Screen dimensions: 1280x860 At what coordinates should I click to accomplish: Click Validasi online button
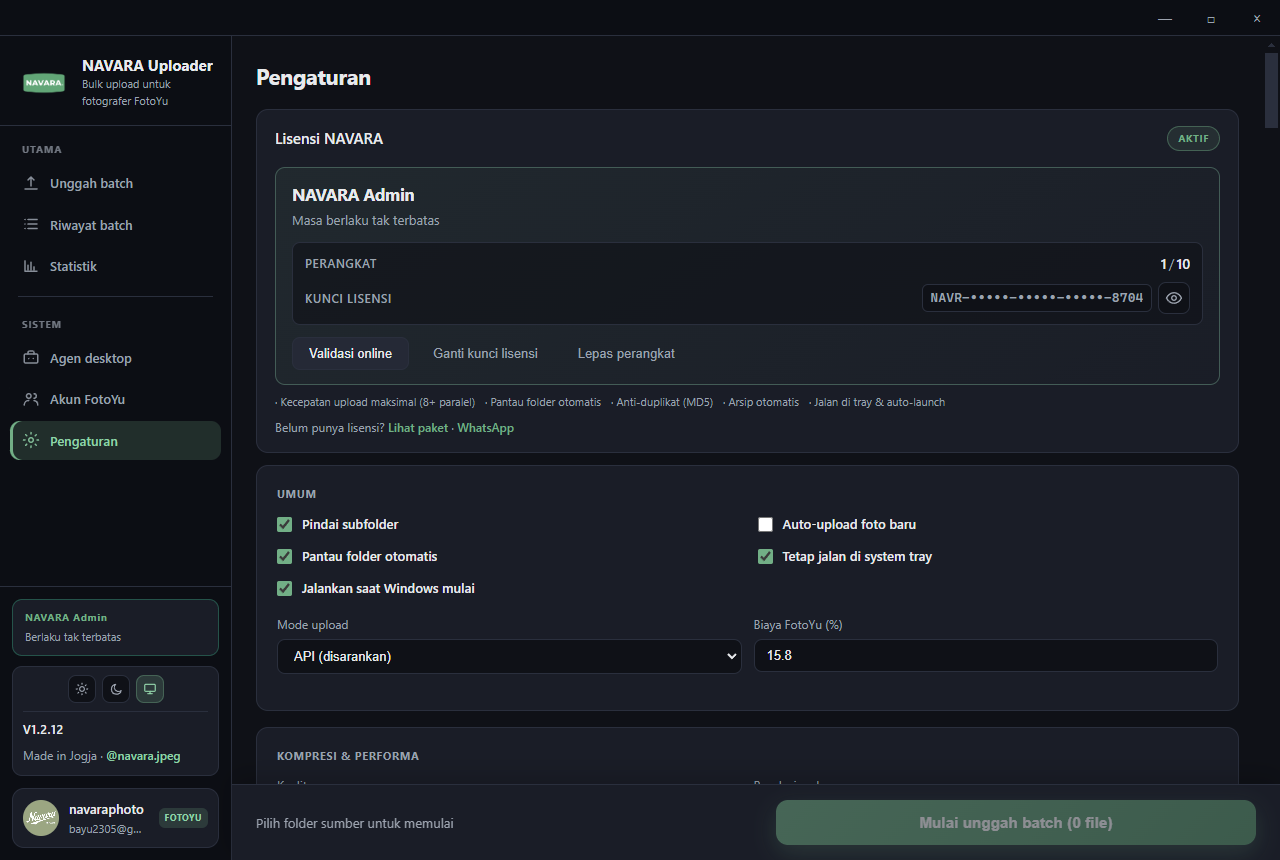350,353
